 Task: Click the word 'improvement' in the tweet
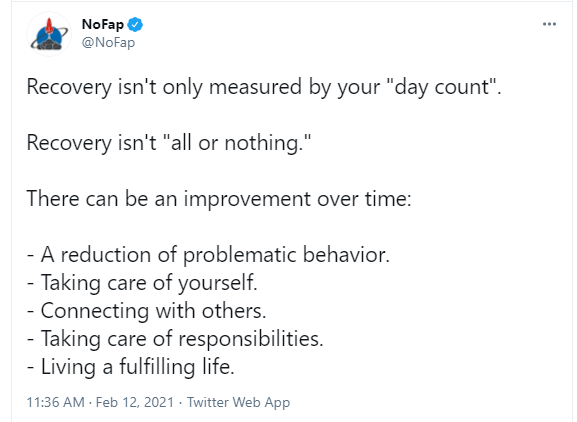coord(247,199)
